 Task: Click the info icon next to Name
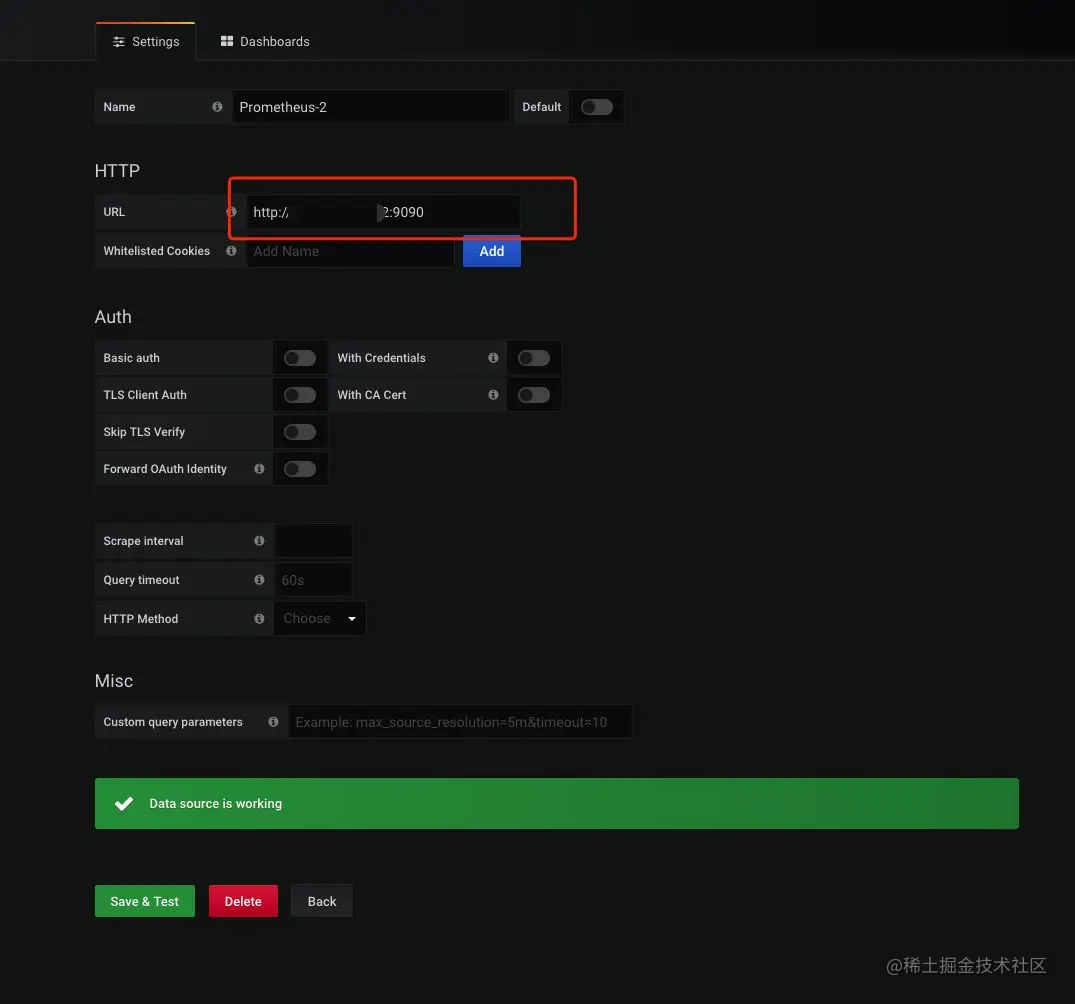217,107
